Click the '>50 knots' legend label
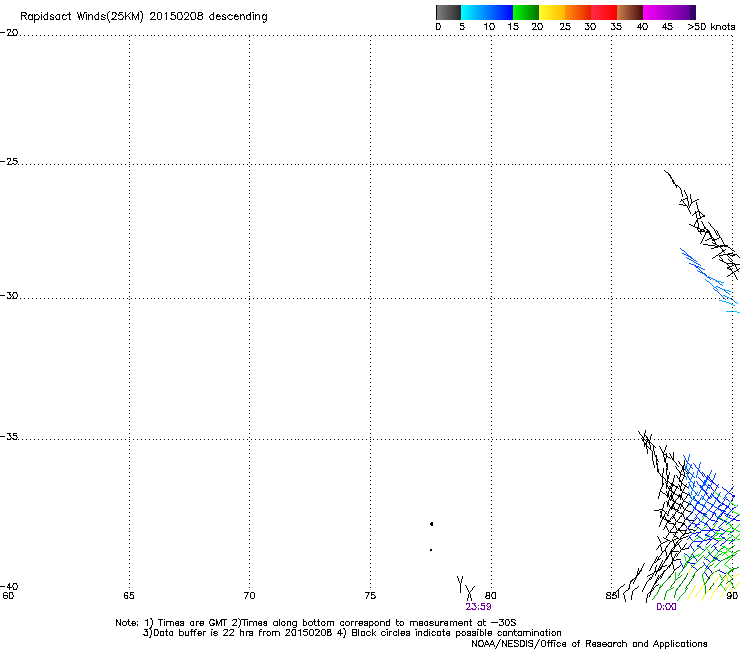The height and width of the screenshot is (650, 740). coord(711,27)
